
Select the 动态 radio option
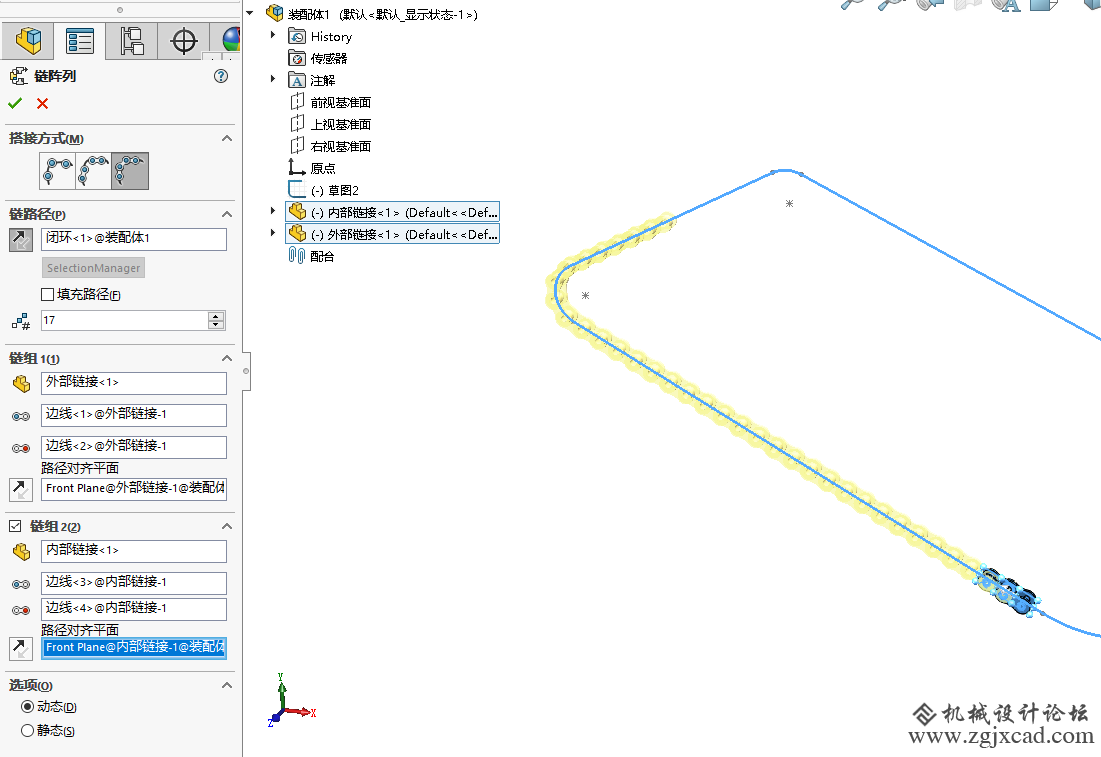27,706
